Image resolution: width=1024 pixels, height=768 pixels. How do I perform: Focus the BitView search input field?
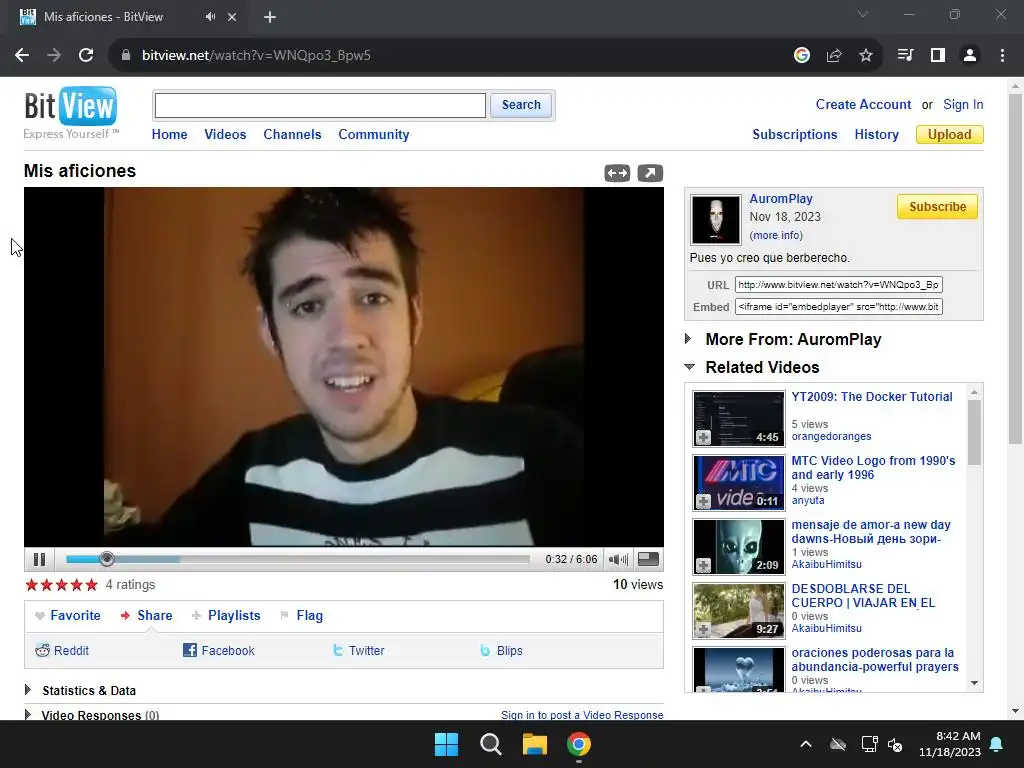320,105
